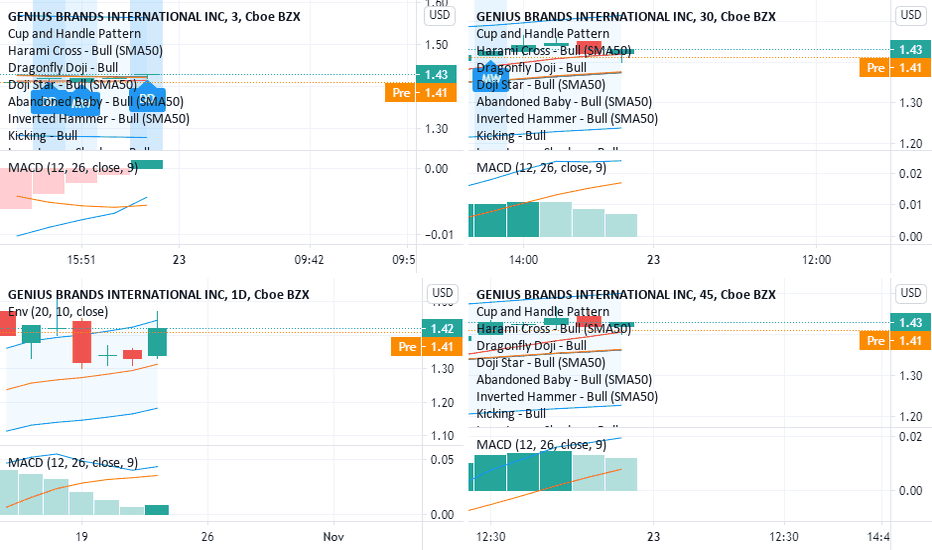Screen dimensions: 932x550
Task: Open the USD currency selector in the 1D chart
Action: coord(442,293)
